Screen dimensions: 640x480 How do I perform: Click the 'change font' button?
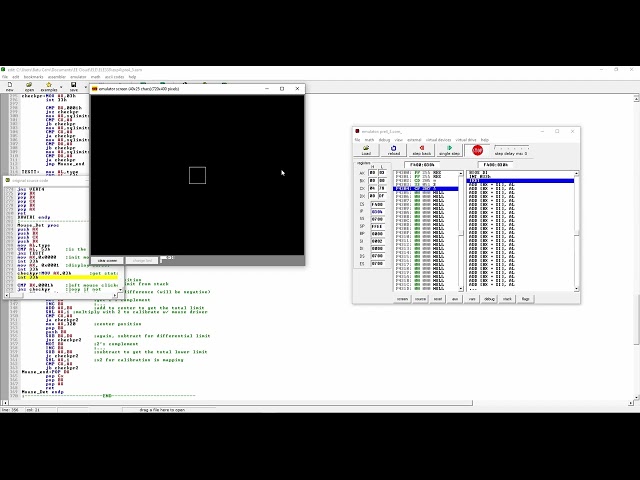[x=142, y=260]
